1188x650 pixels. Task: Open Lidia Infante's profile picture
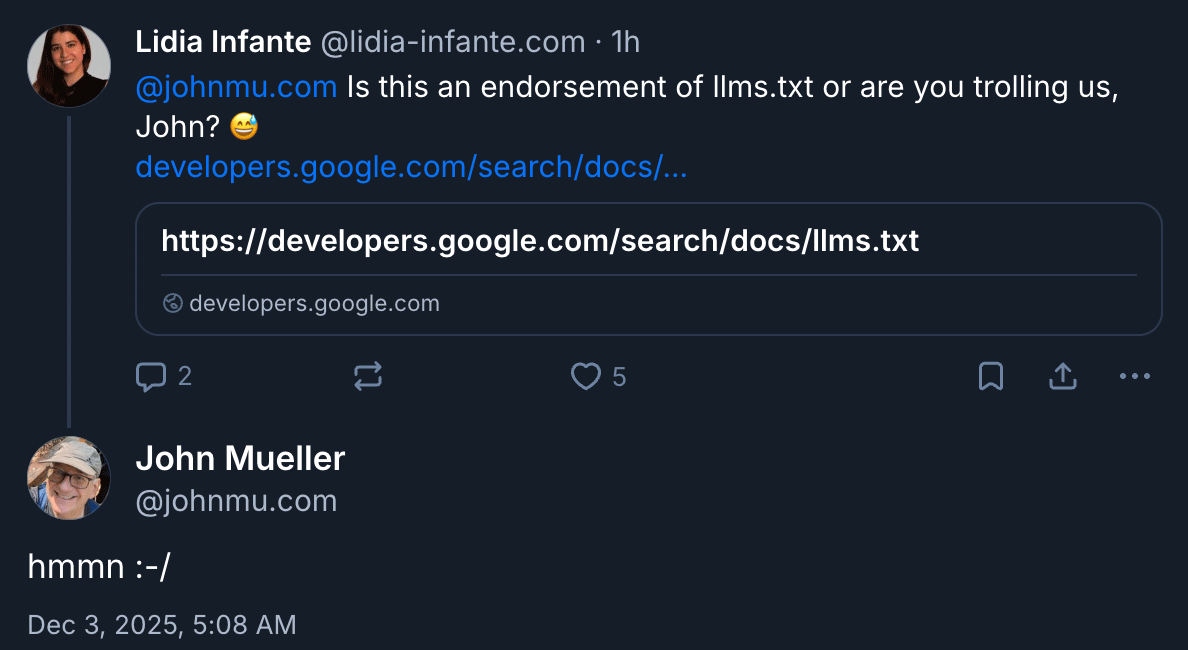[x=68, y=65]
